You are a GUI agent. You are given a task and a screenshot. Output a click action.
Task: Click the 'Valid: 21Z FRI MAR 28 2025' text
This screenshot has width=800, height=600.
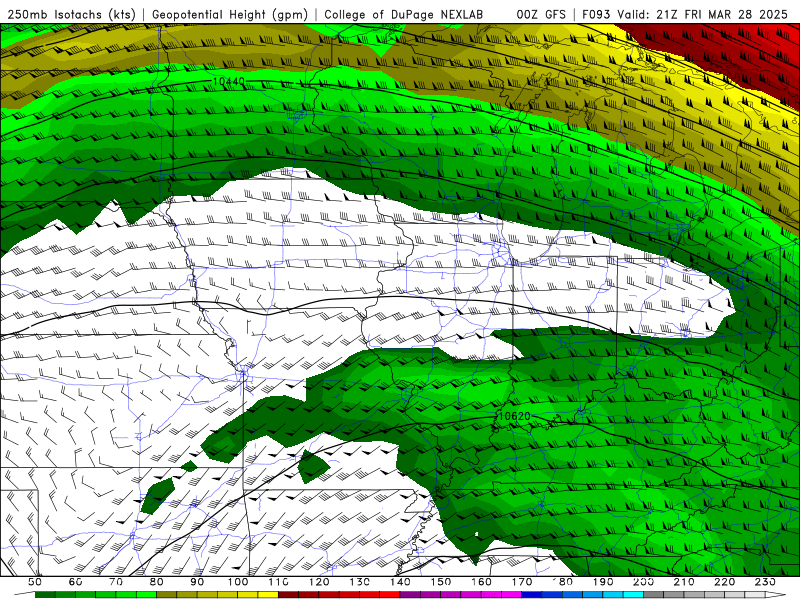pos(703,14)
